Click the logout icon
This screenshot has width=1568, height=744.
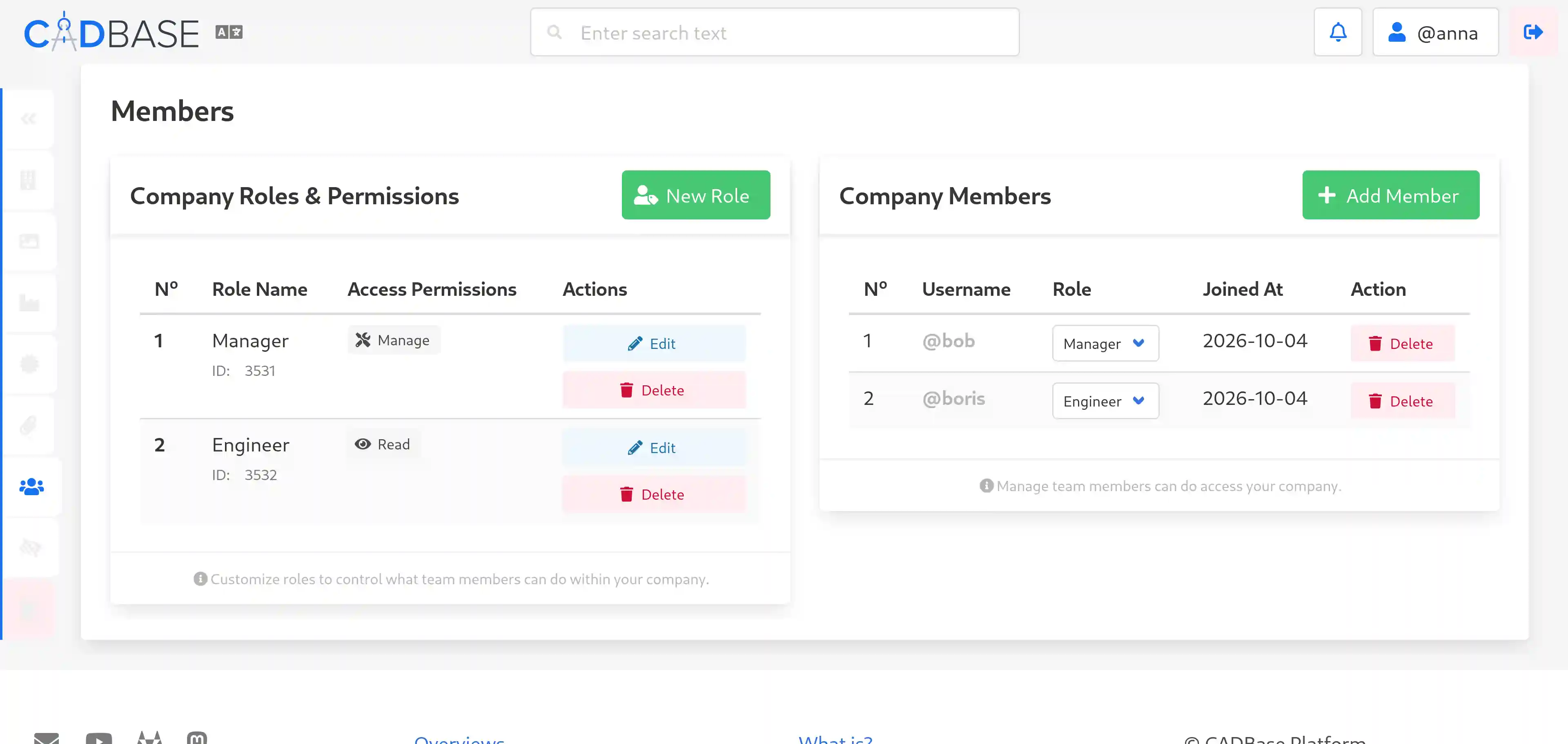[x=1533, y=32]
